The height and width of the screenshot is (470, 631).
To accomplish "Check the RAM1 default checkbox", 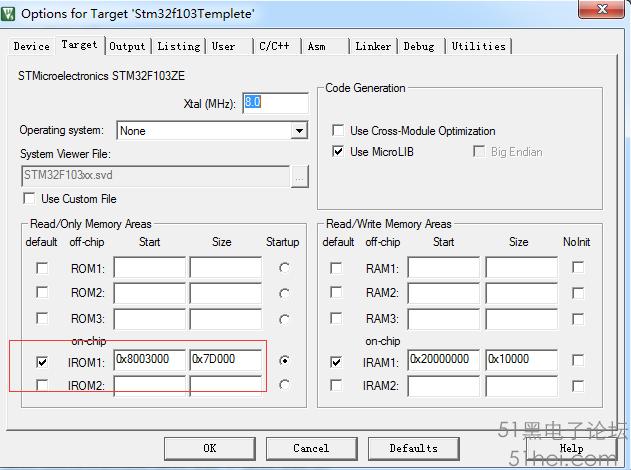I will 336,268.
